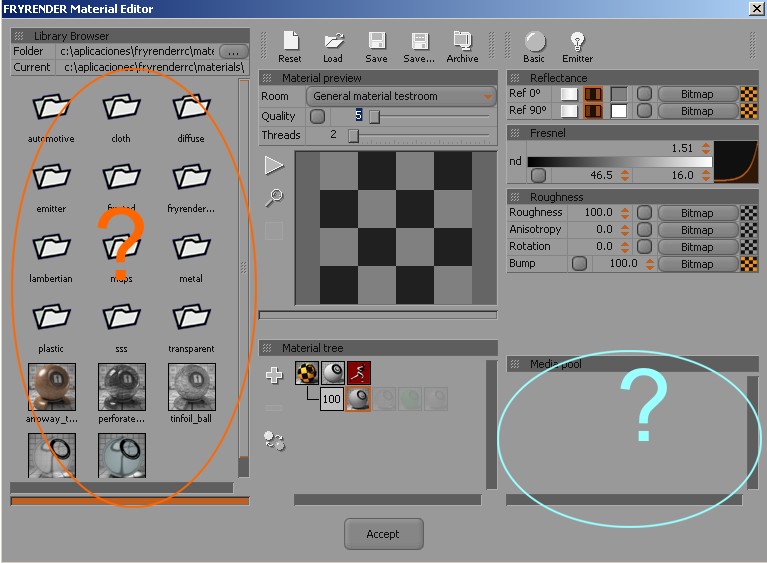The image size is (767, 563).
Task: Click Bitmap button for Ref 90º
Action: 698,111
